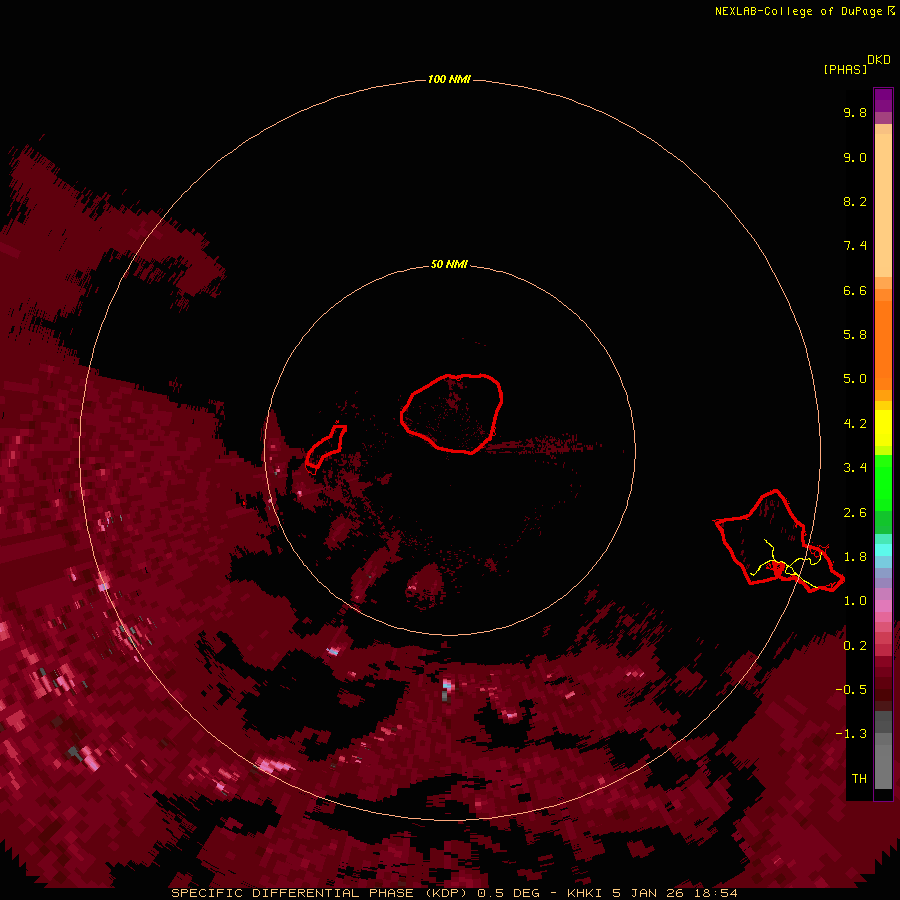Click the 7.4 scale value
Viewport: 900px width, 900px height.
pos(855,246)
